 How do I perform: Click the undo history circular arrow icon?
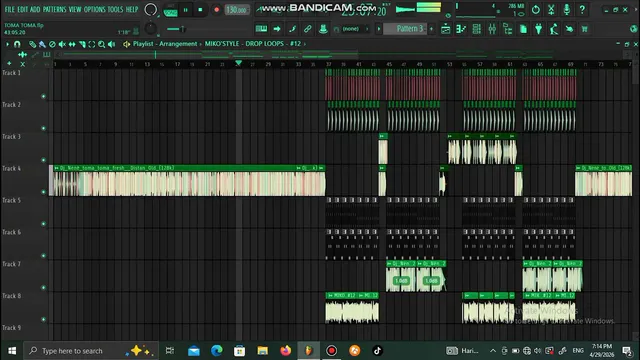(x=536, y=9)
